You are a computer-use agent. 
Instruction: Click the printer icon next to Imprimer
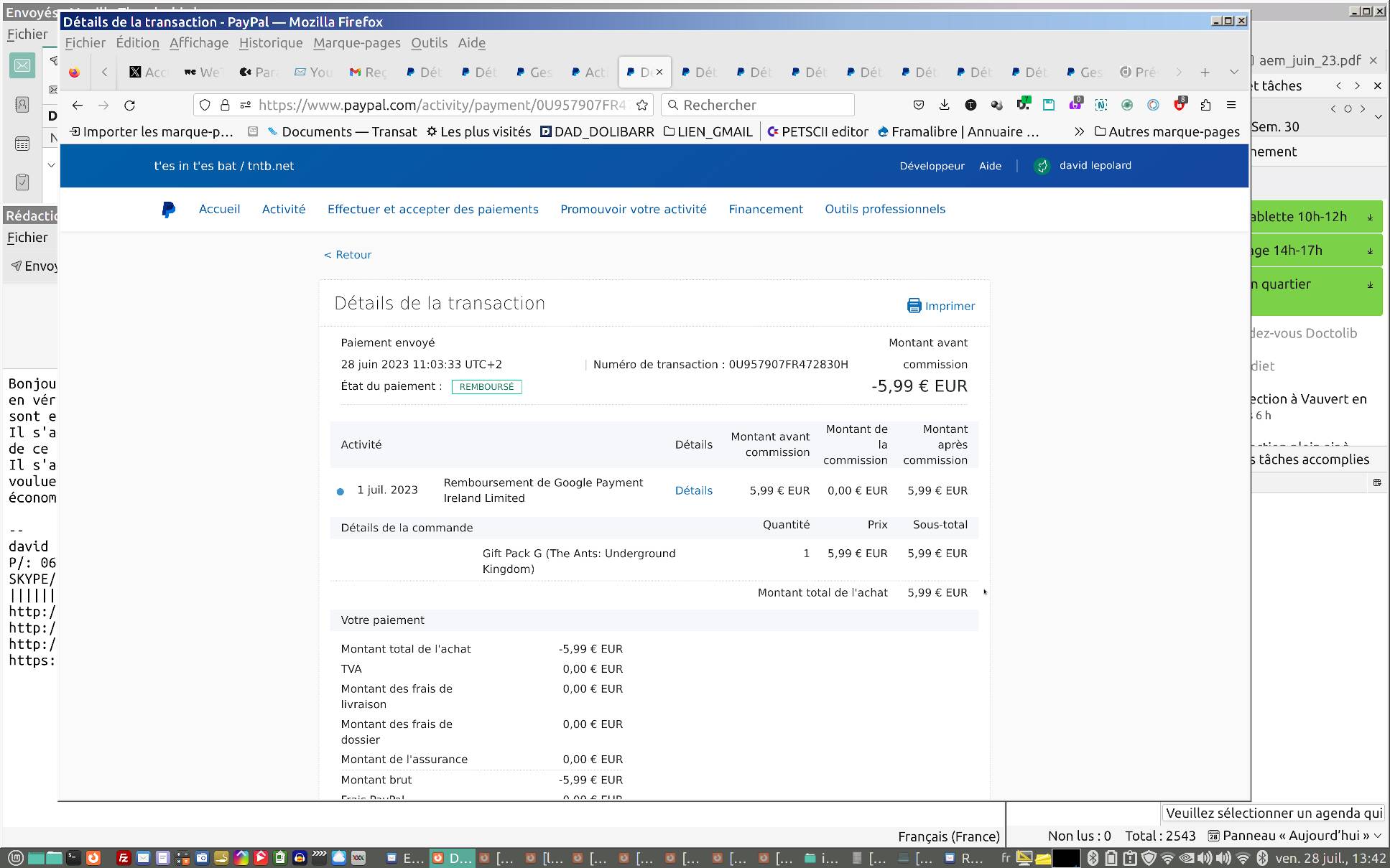pyautogui.click(x=914, y=306)
